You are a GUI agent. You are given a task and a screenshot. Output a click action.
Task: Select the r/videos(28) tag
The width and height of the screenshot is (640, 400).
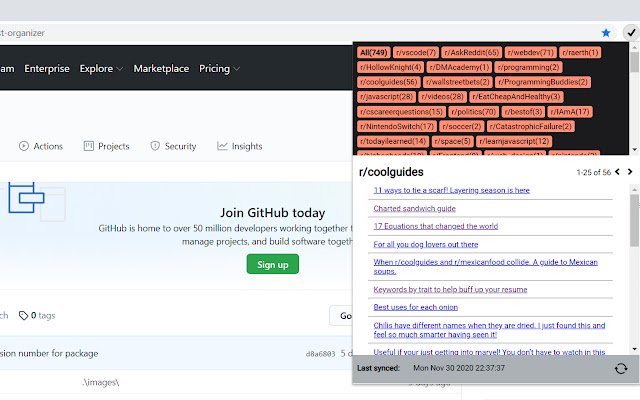tap(442, 96)
